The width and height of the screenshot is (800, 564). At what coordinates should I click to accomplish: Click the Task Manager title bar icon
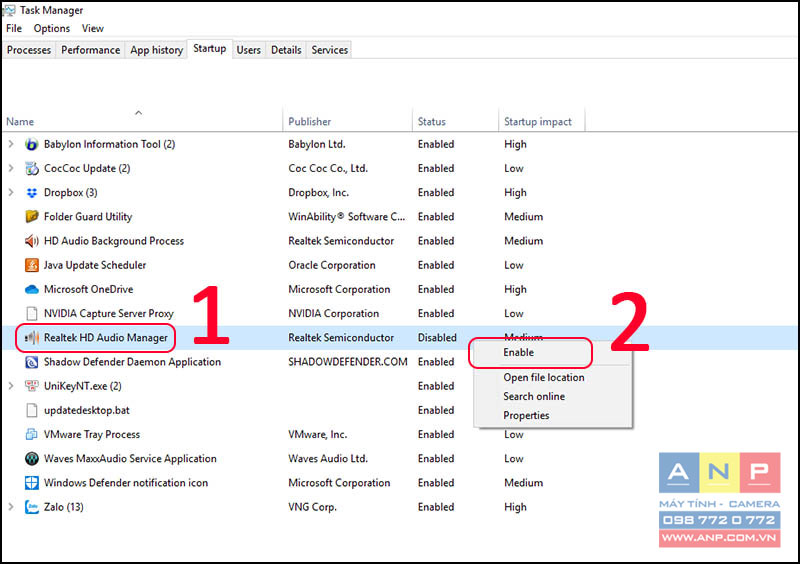(x=9, y=10)
